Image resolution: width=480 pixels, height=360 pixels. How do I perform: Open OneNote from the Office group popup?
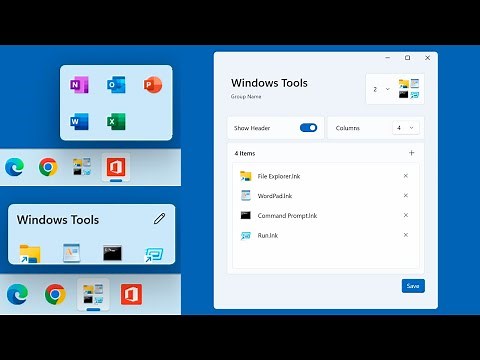(79, 85)
